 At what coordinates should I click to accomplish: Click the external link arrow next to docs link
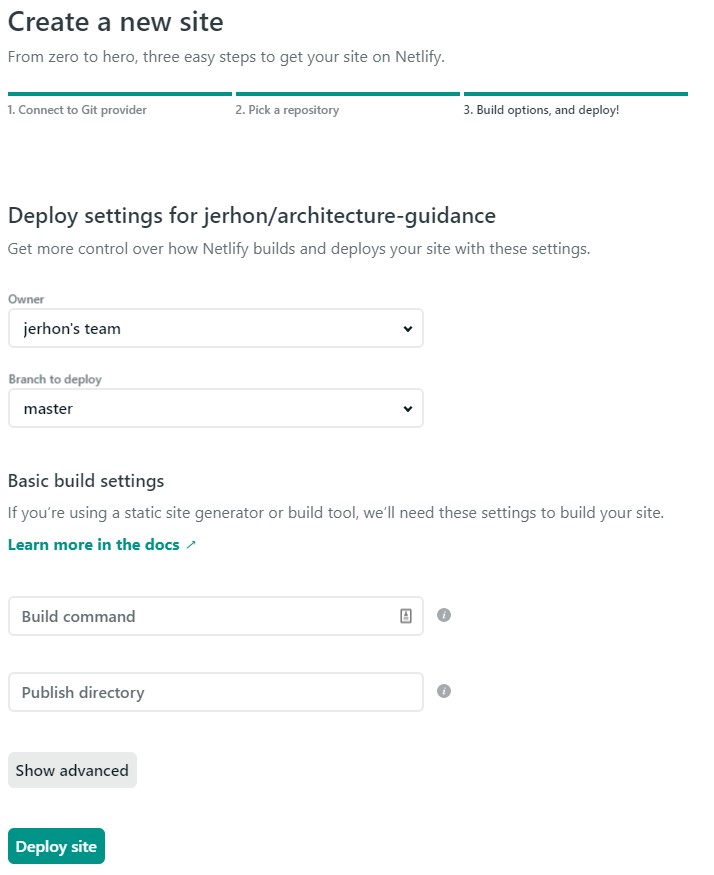191,546
